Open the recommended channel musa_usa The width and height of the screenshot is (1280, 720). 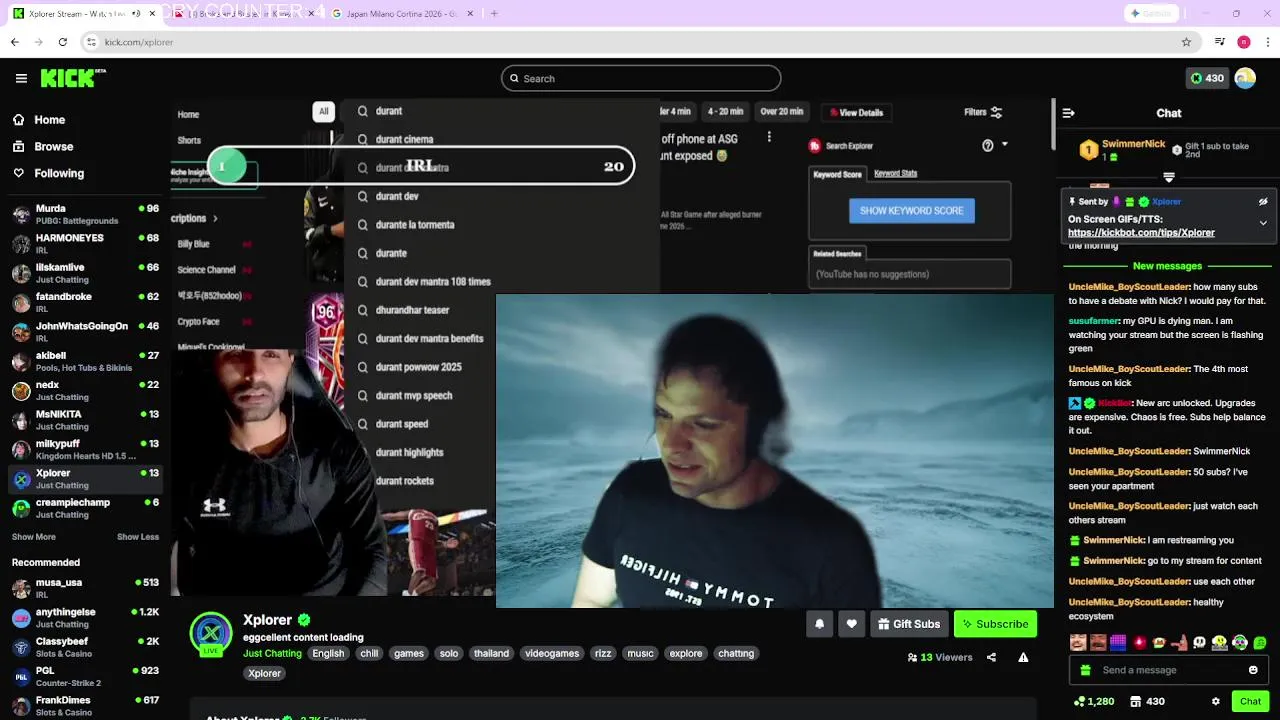click(85, 587)
